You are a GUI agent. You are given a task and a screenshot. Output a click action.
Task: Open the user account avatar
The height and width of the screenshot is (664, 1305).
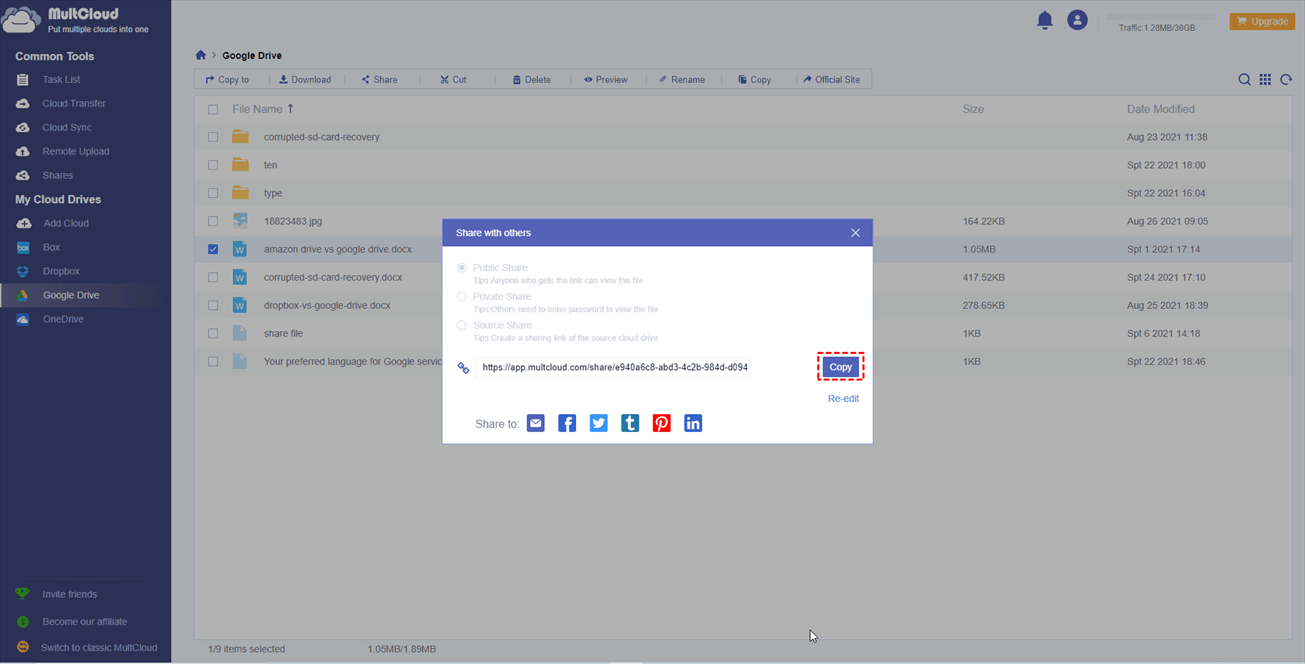[1077, 20]
